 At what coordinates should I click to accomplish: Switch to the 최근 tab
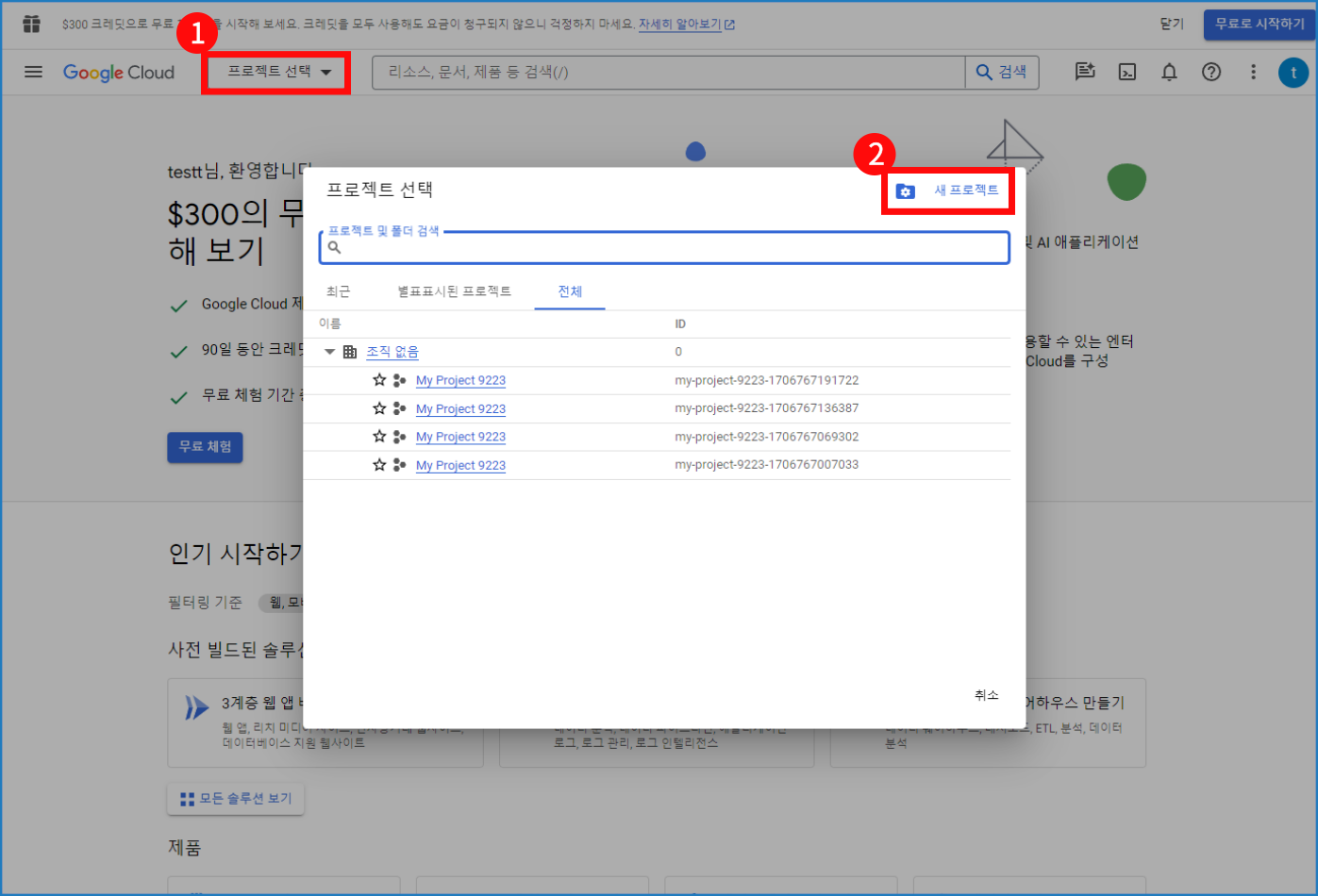[x=338, y=291]
